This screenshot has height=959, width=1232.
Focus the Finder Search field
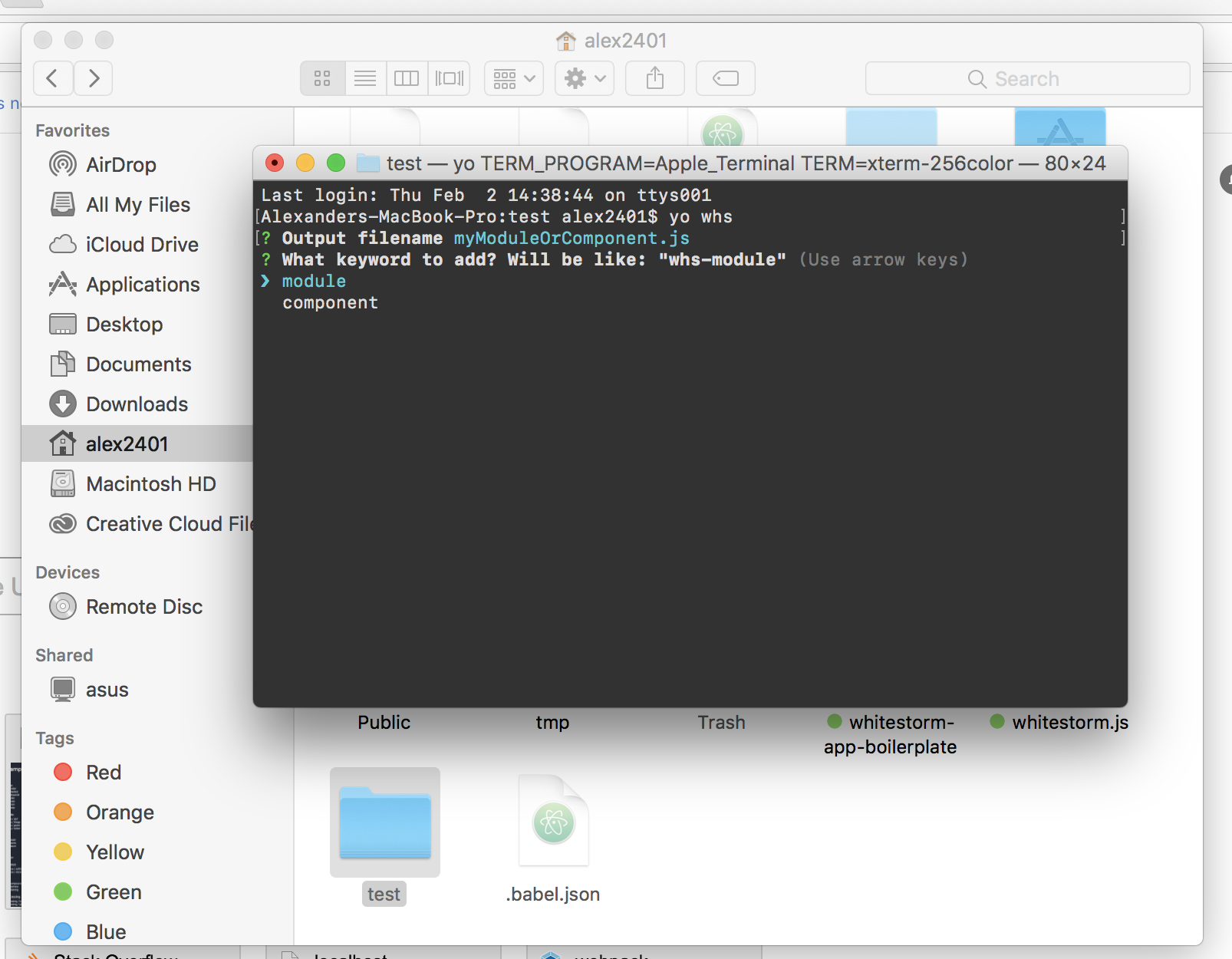tap(1028, 78)
